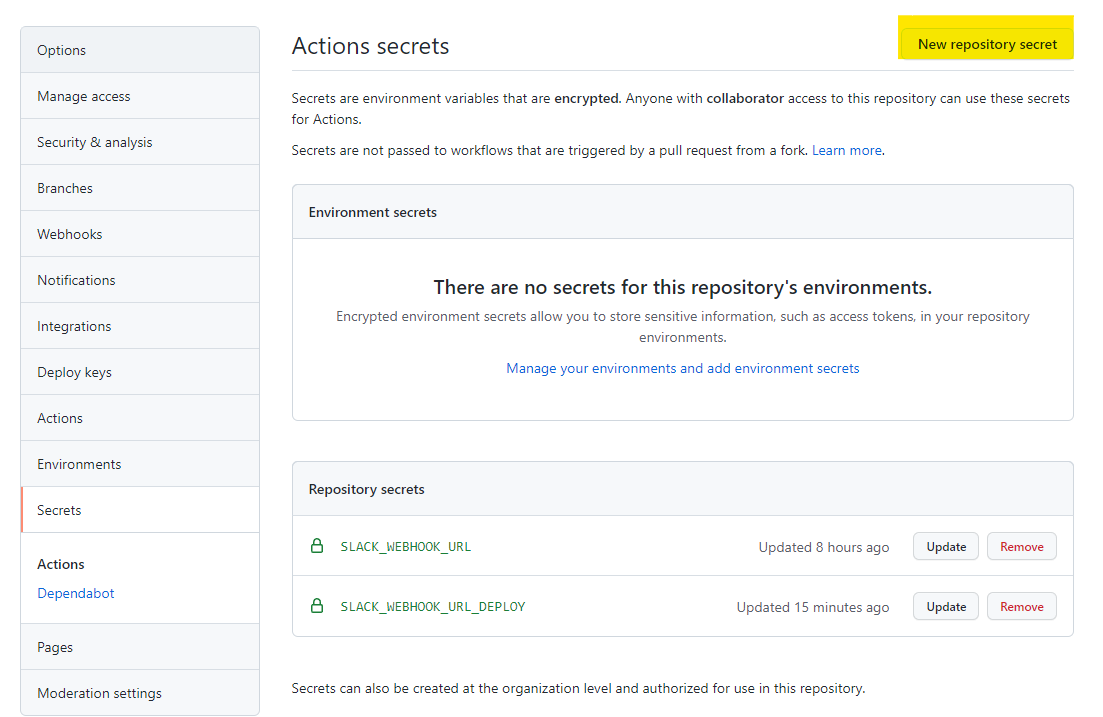Click the Actions secrets page heading

point(371,46)
